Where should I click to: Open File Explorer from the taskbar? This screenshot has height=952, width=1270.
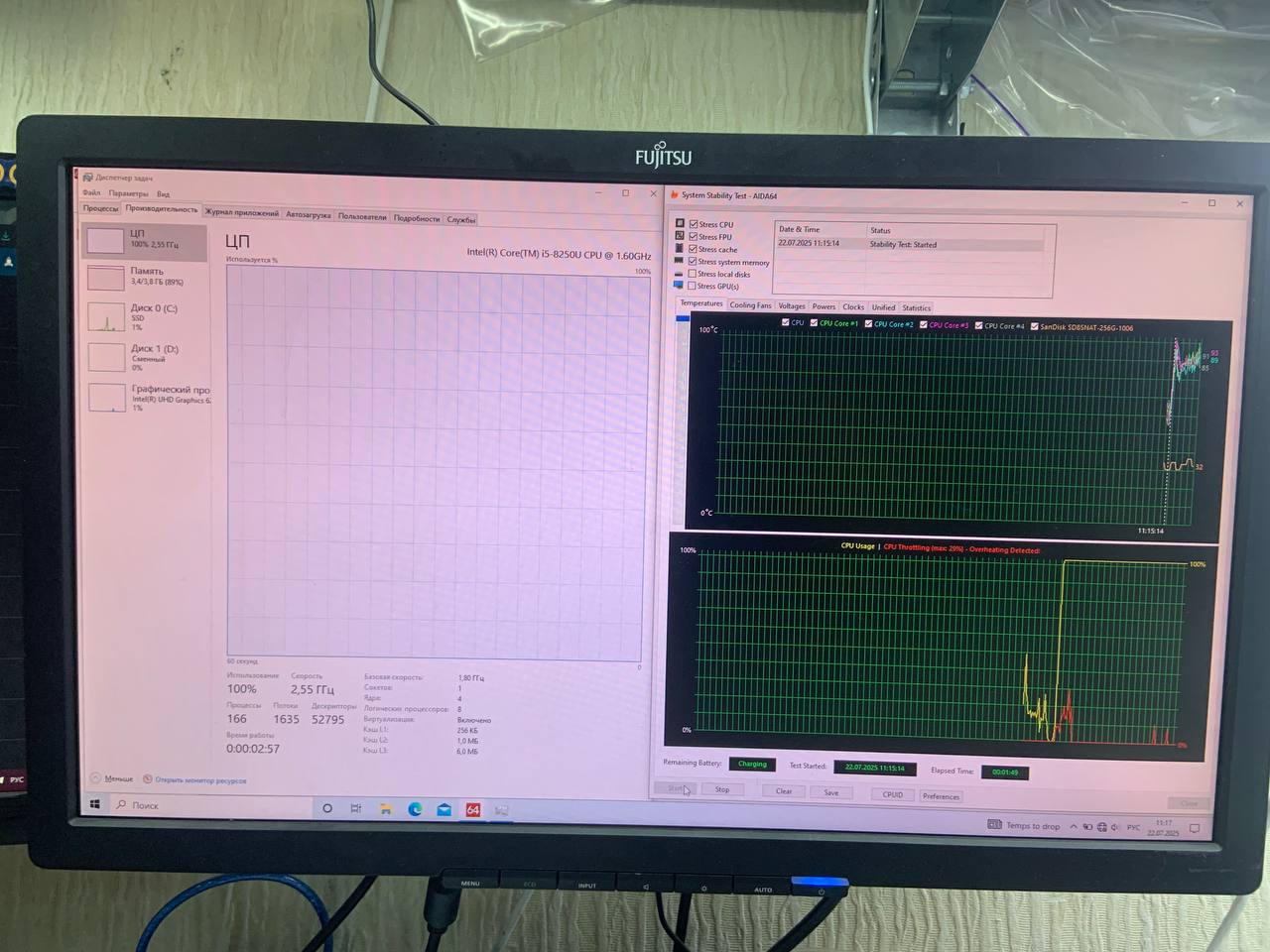pyautogui.click(x=385, y=809)
